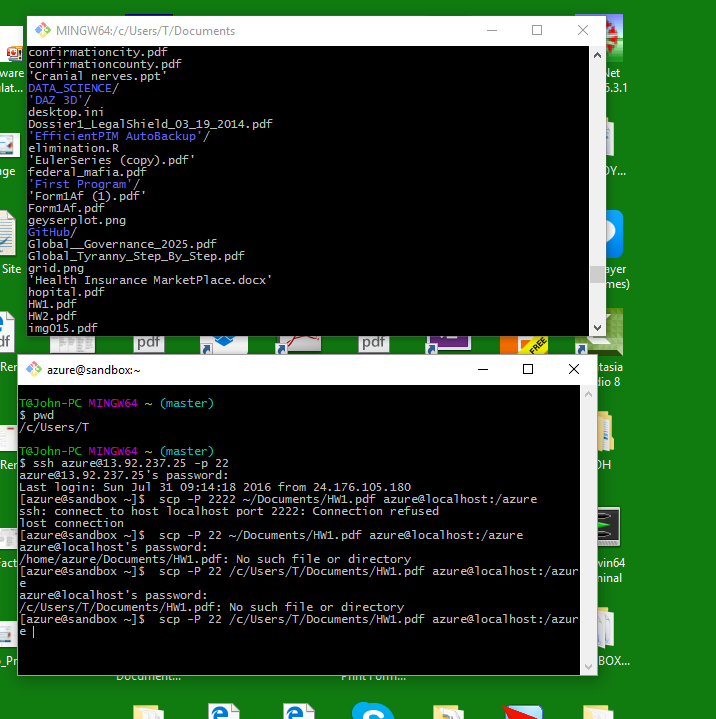Open the first Edge HTML file icon at bottom
The image size is (716, 719).
[x=224, y=711]
